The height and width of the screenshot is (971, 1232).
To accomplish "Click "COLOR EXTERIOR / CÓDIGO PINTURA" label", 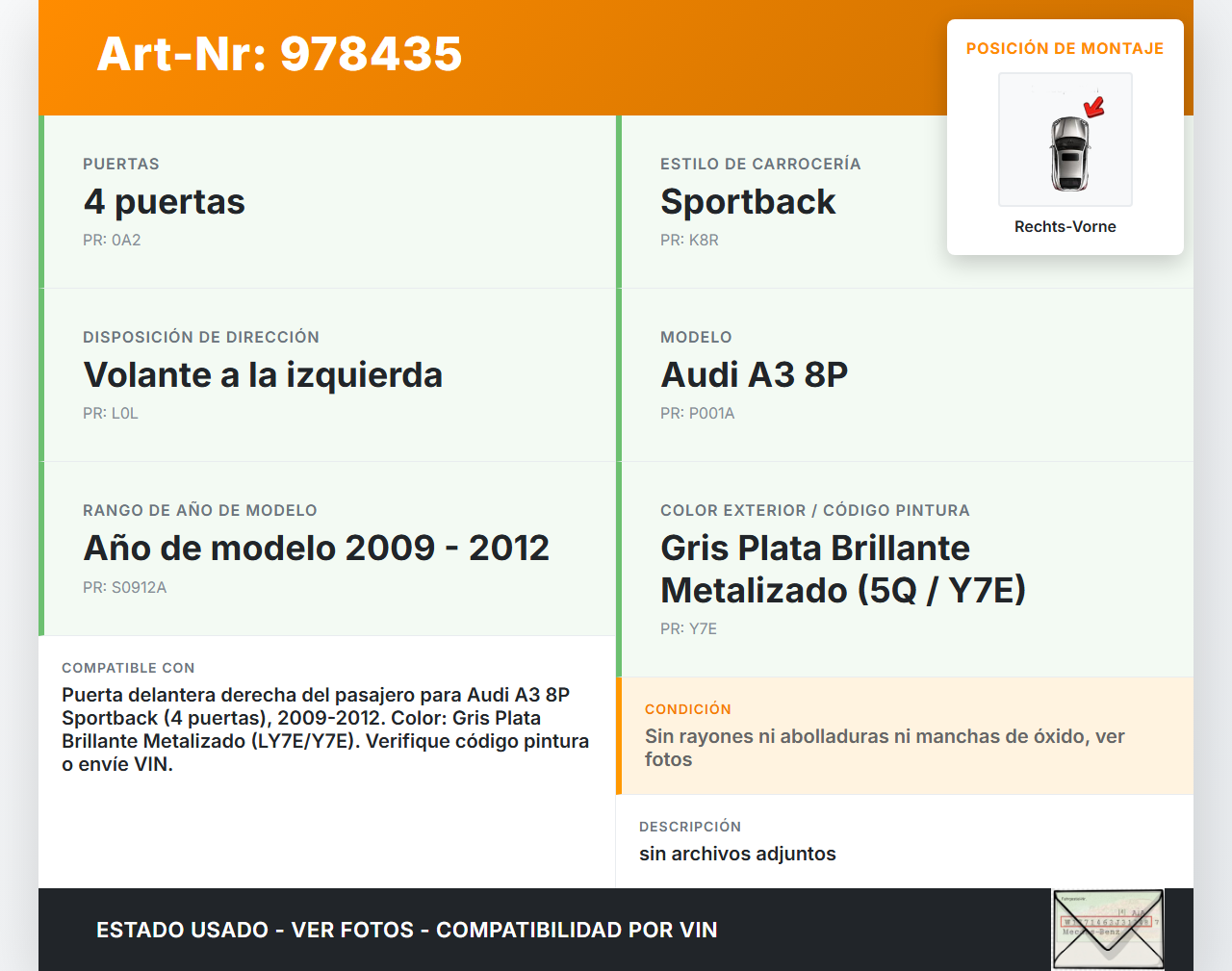I will click(815, 510).
